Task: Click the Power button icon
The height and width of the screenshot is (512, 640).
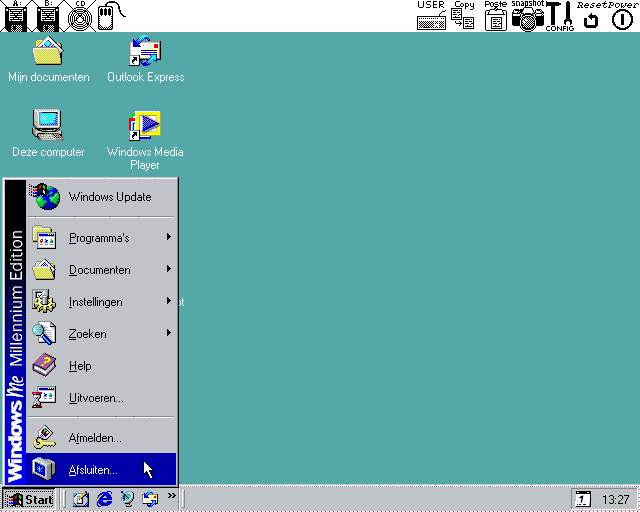Action: pos(622,19)
